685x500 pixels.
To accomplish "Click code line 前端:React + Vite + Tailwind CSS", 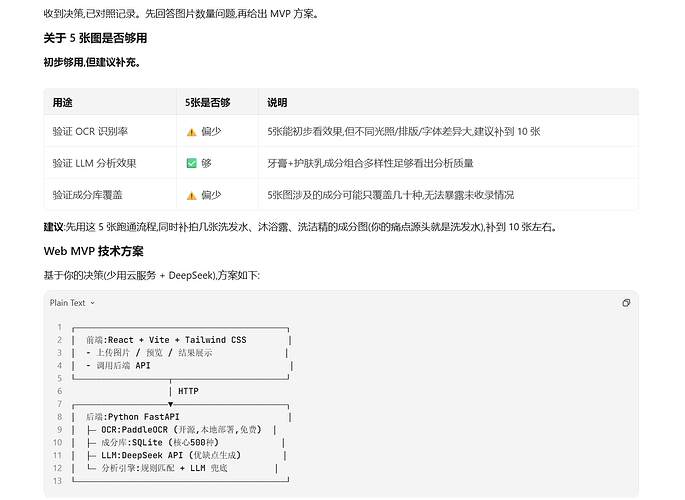I will (x=166, y=340).
